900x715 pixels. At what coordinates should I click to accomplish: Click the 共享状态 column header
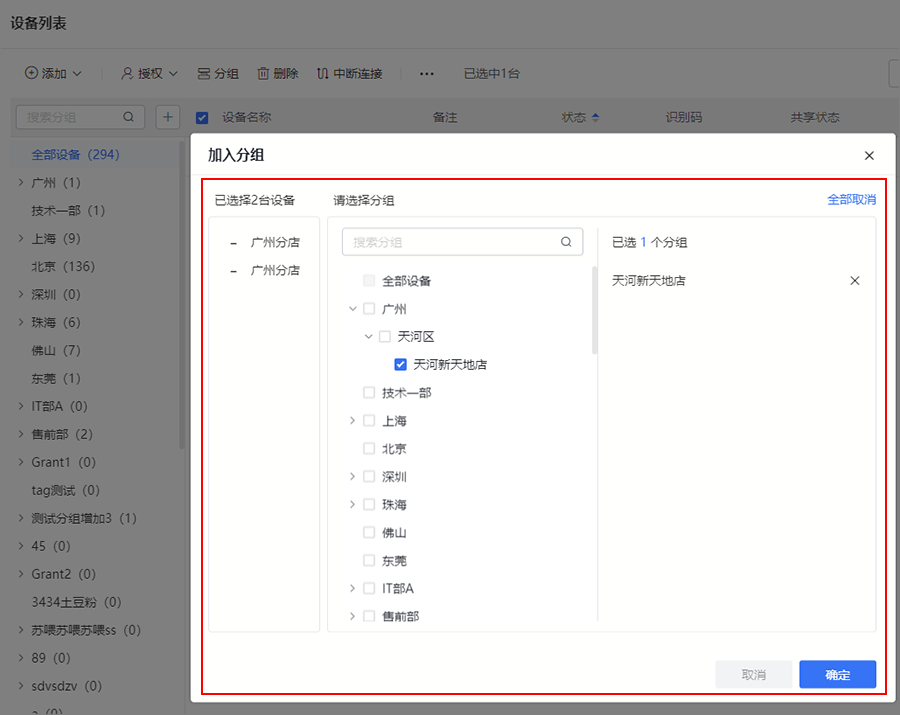click(x=814, y=117)
